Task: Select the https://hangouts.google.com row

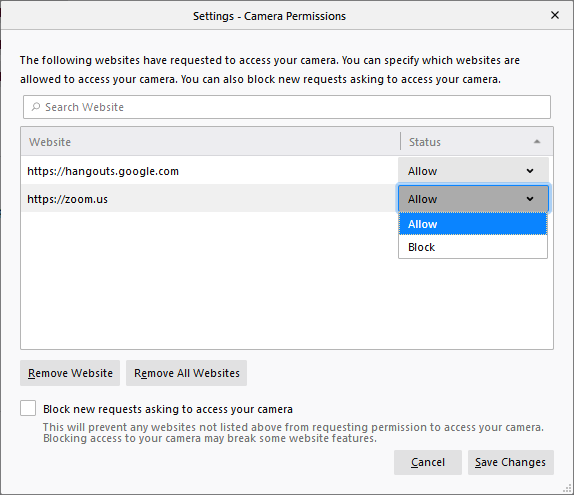Action: 209,171
